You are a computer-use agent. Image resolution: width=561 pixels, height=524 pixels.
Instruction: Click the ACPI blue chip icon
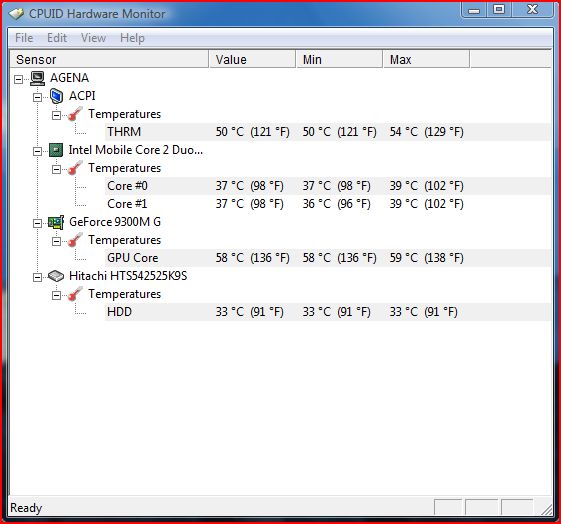pyautogui.click(x=57, y=96)
